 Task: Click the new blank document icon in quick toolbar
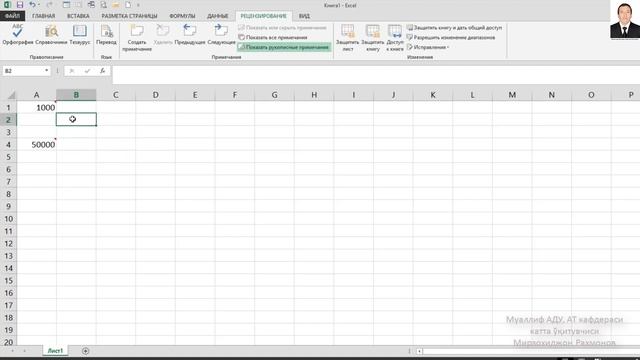tap(128, 5)
